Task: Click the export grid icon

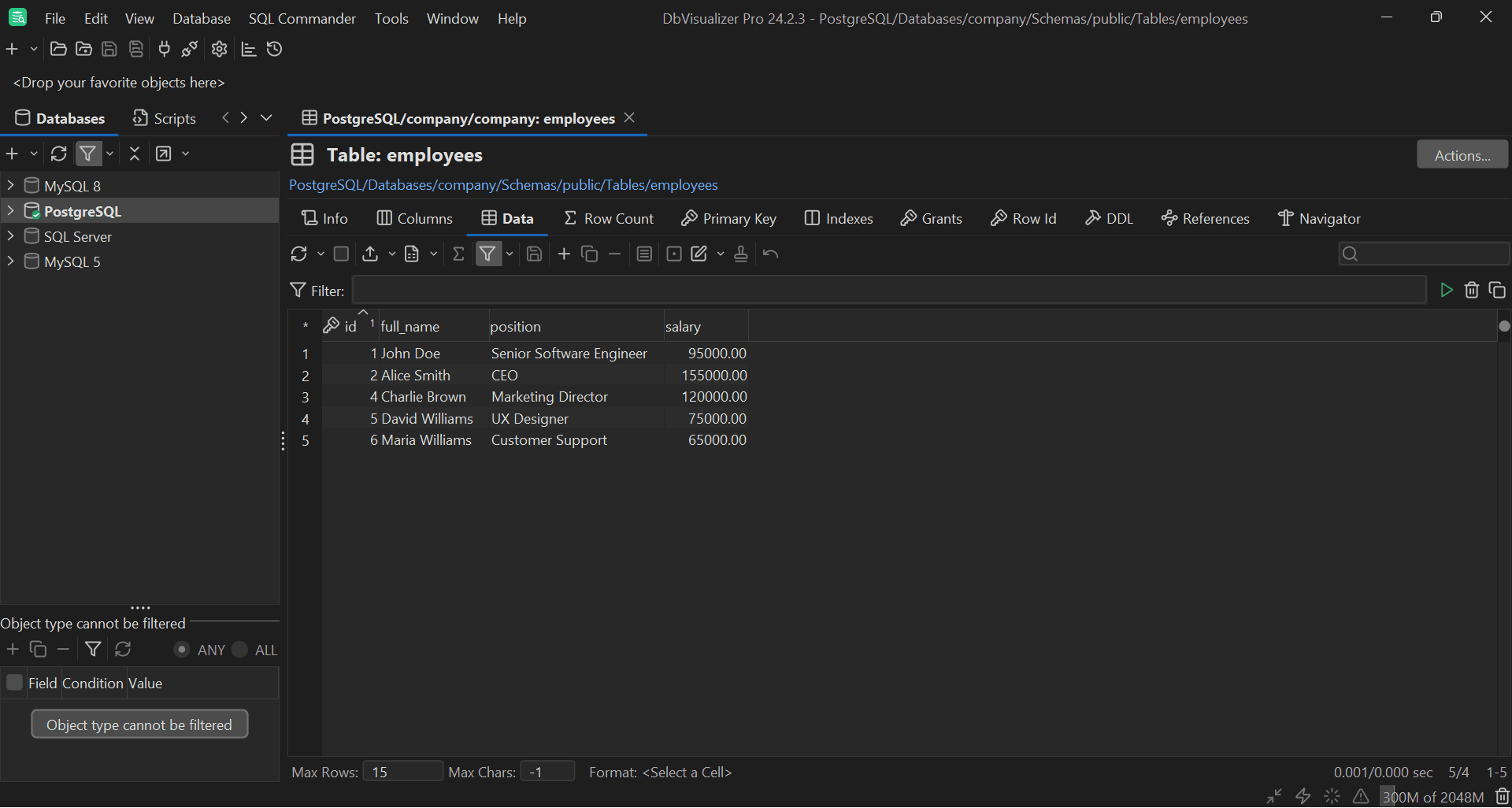Action: pos(371,254)
